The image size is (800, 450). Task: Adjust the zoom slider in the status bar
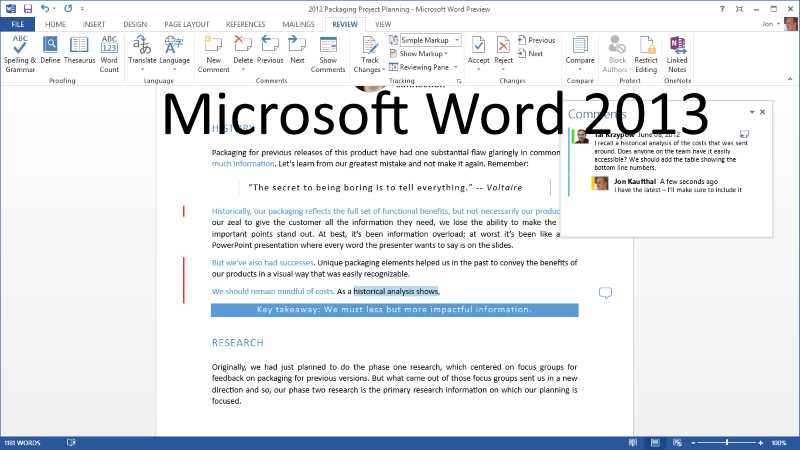click(726, 441)
